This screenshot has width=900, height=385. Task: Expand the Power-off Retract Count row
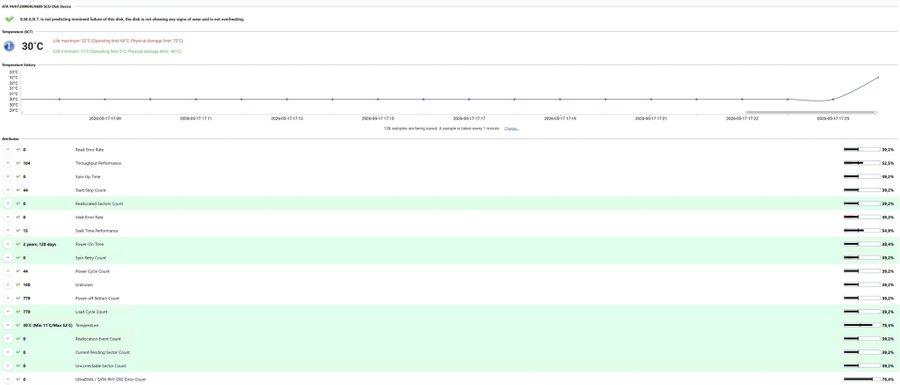7,298
